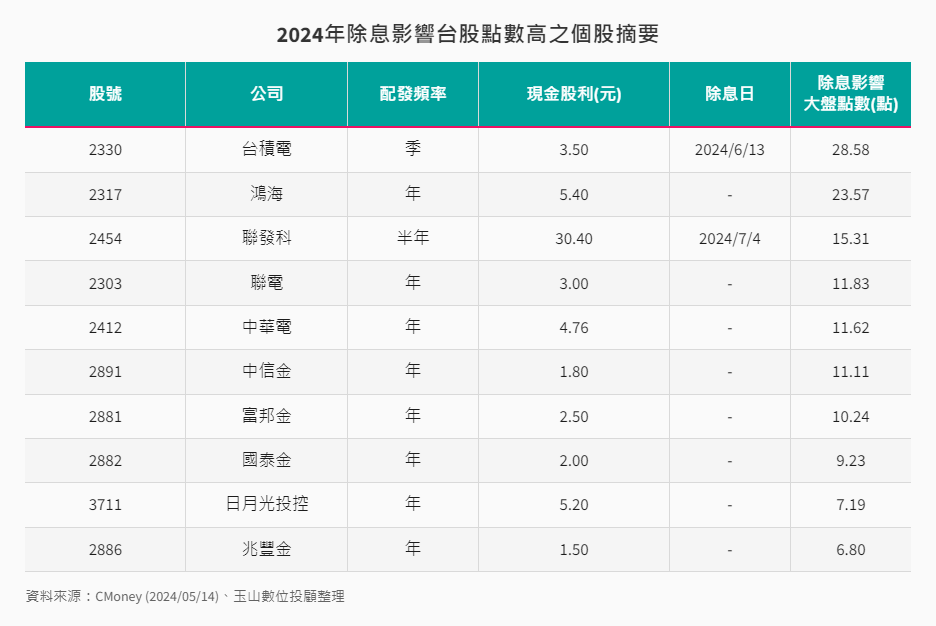Click index points value 23.57

tap(851, 195)
